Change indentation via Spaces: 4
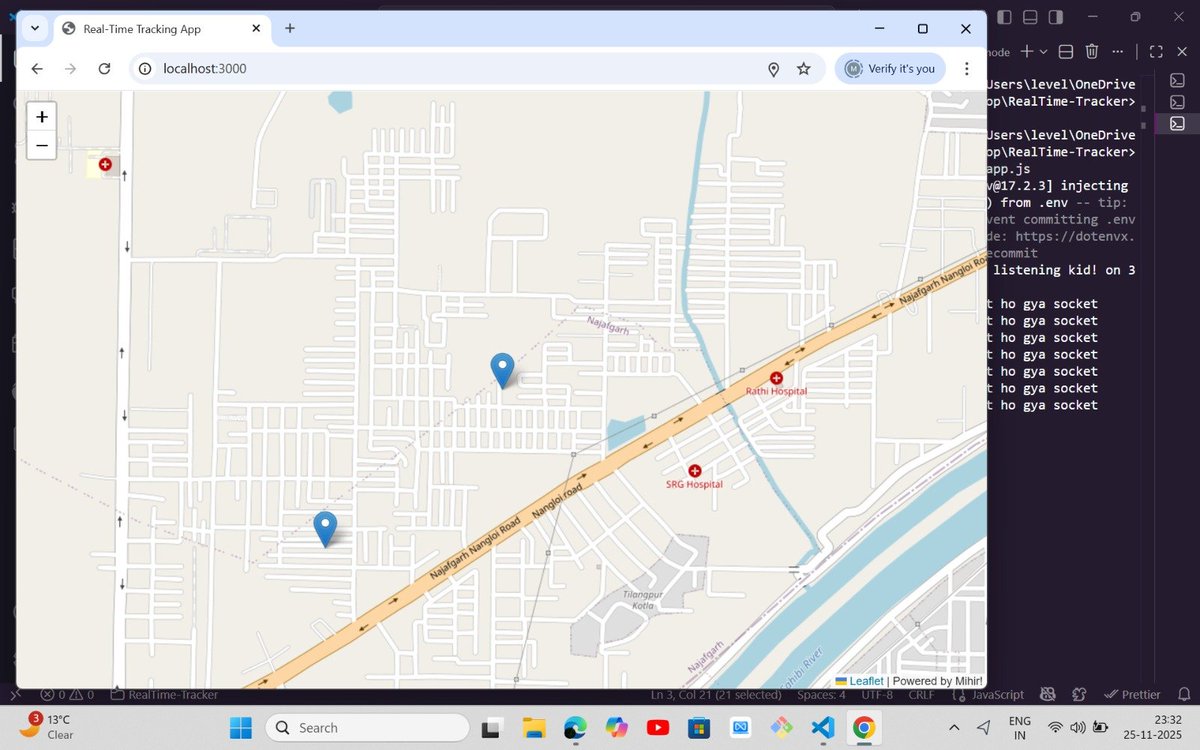 [x=821, y=694]
